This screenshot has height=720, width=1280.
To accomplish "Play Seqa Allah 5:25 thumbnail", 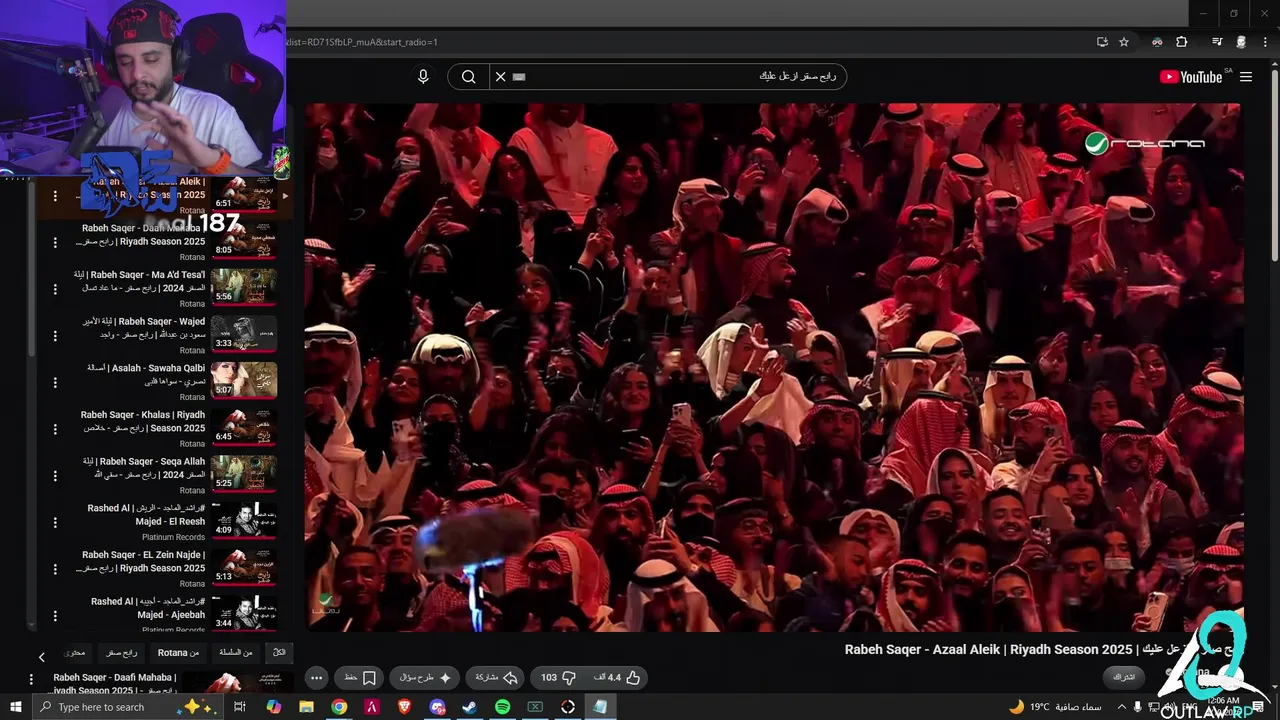I will pos(244,473).
